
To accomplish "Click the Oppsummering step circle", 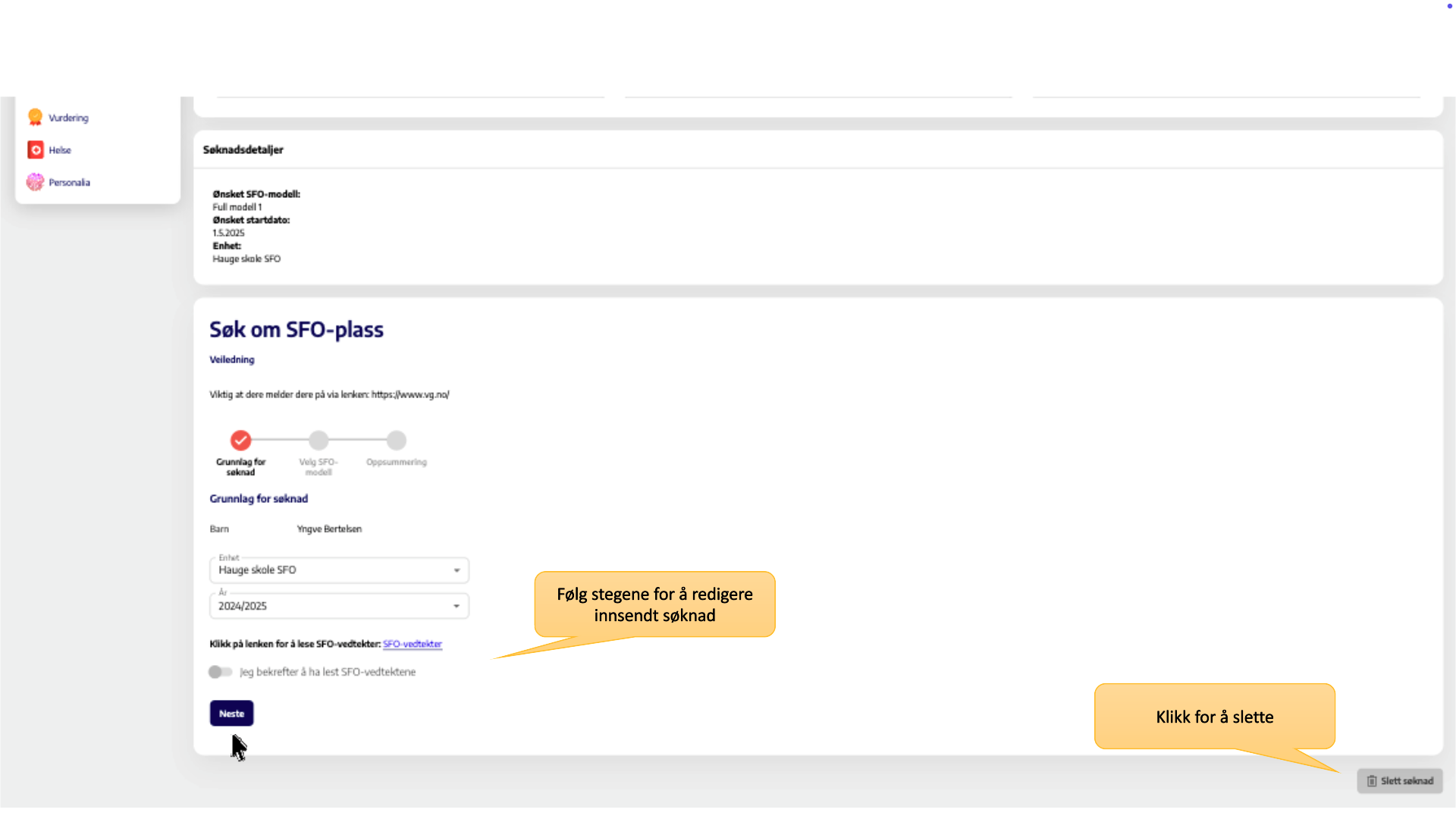I will (397, 441).
